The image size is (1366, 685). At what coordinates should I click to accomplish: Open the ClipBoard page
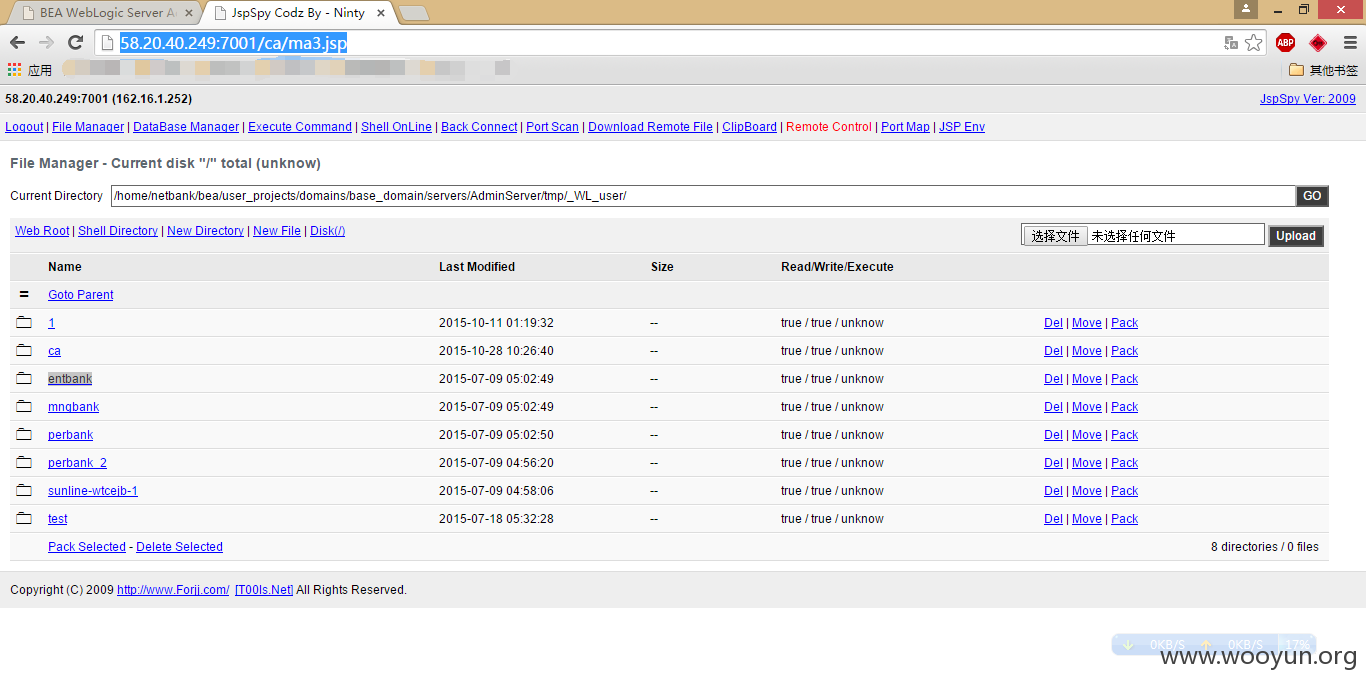749,127
